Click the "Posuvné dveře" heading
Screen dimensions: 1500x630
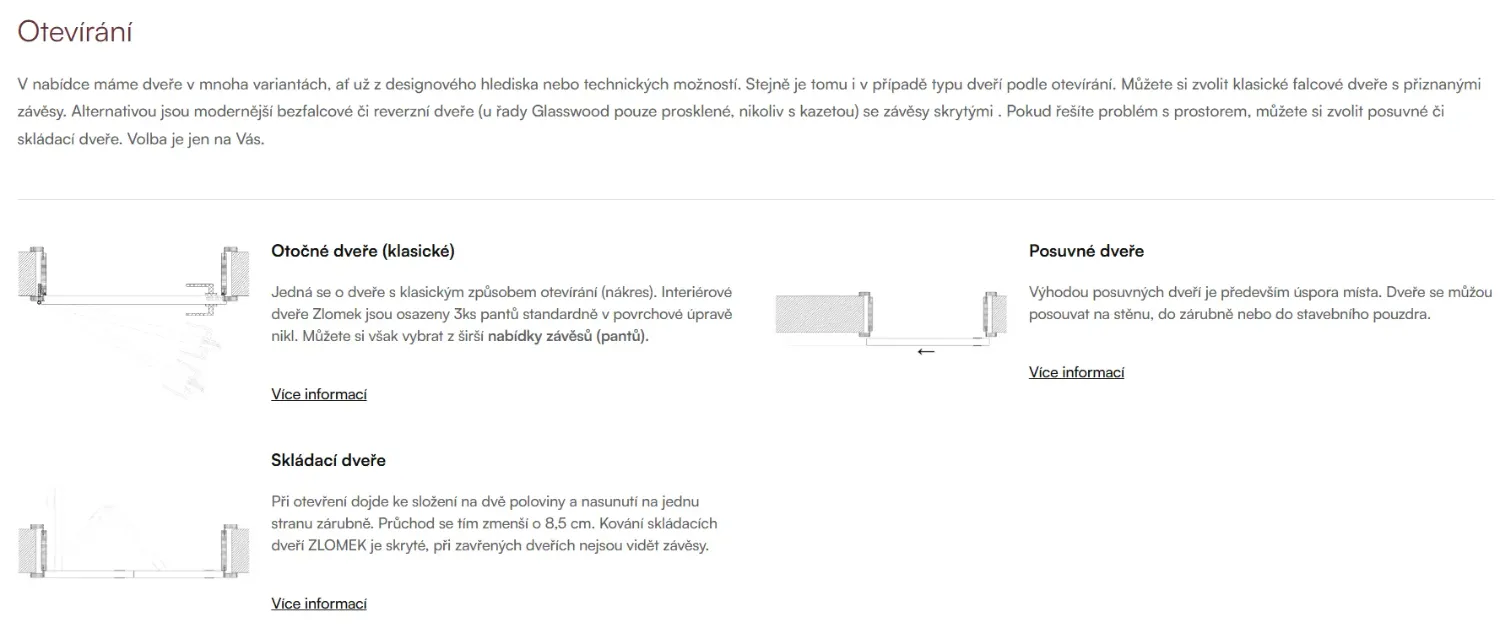tap(1086, 251)
